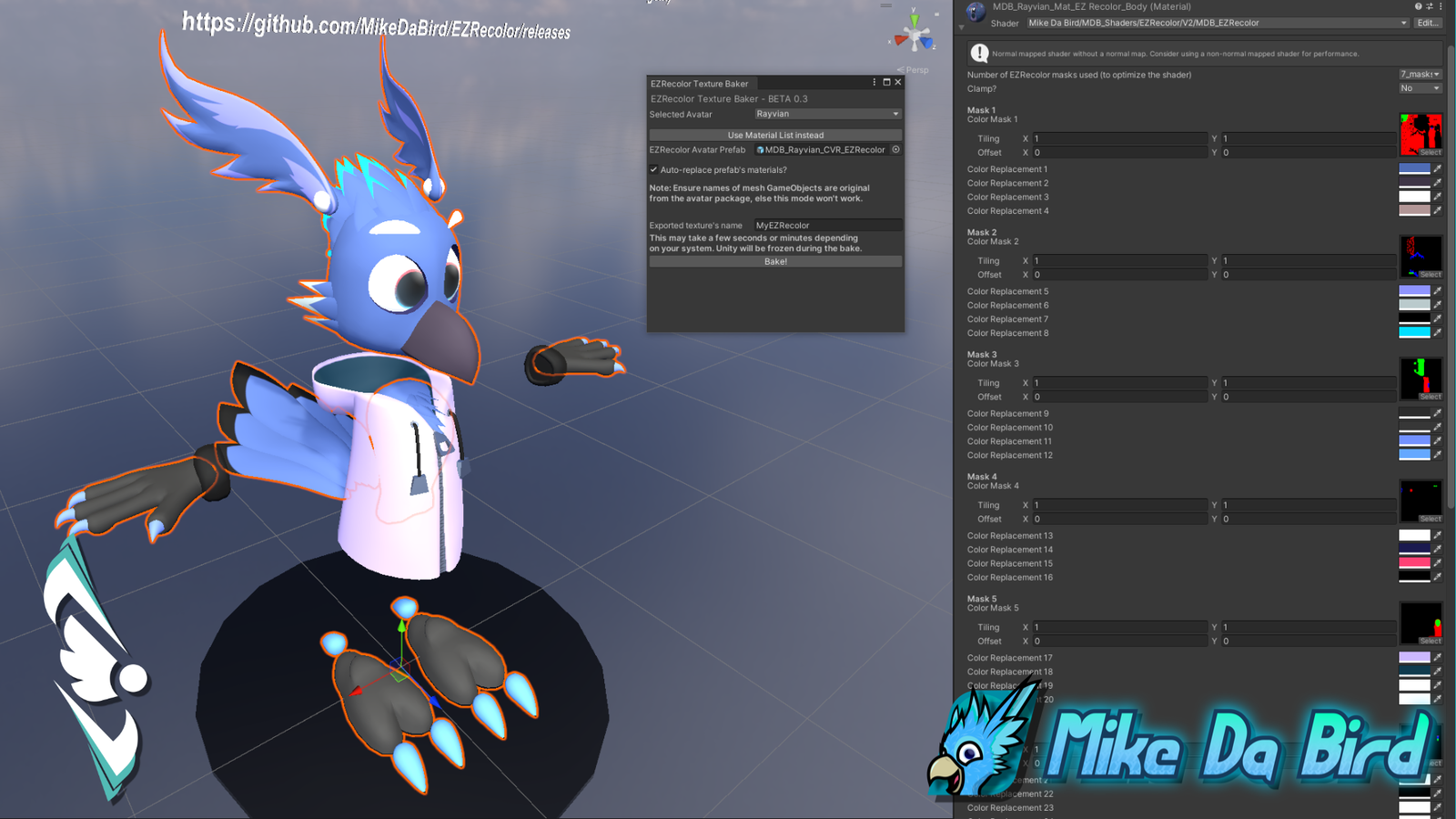Activate eyedropper for Color Replacement 11
The image size is (1456, 819).
tap(1438, 441)
